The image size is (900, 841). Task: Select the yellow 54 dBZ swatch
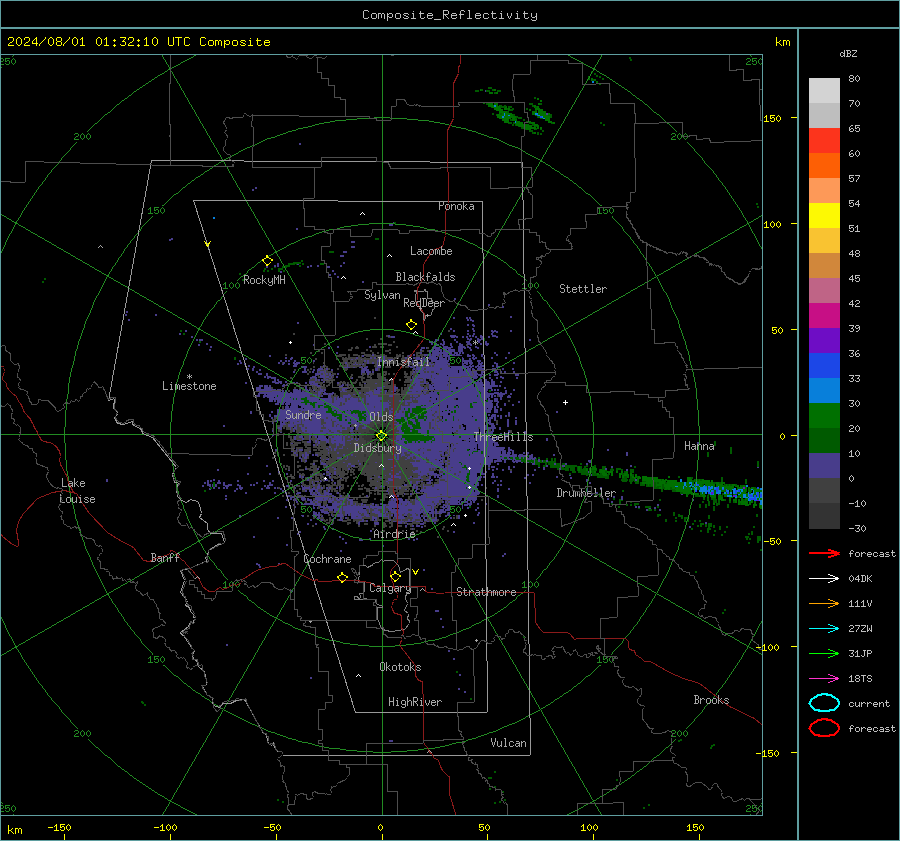click(x=824, y=216)
